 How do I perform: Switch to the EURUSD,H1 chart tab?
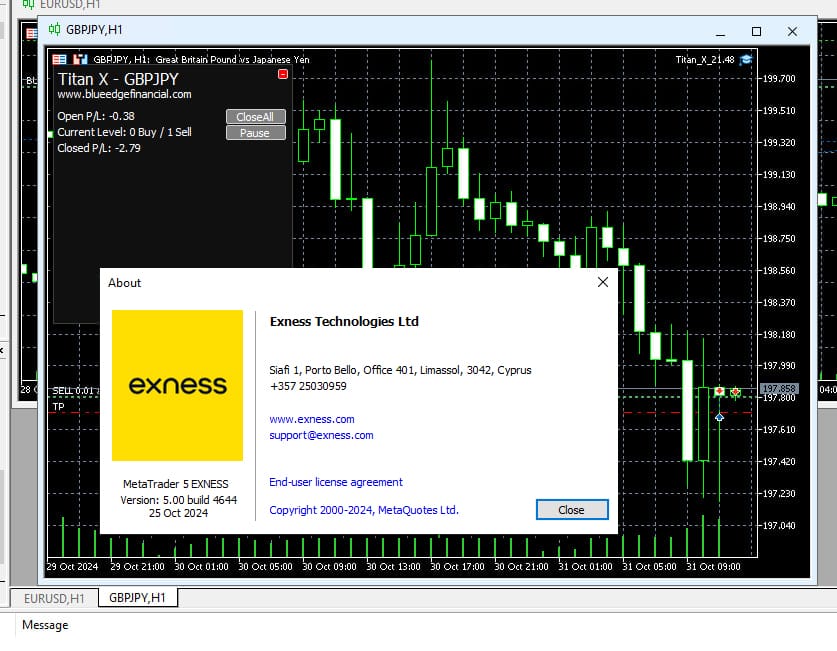pyautogui.click(x=54, y=598)
